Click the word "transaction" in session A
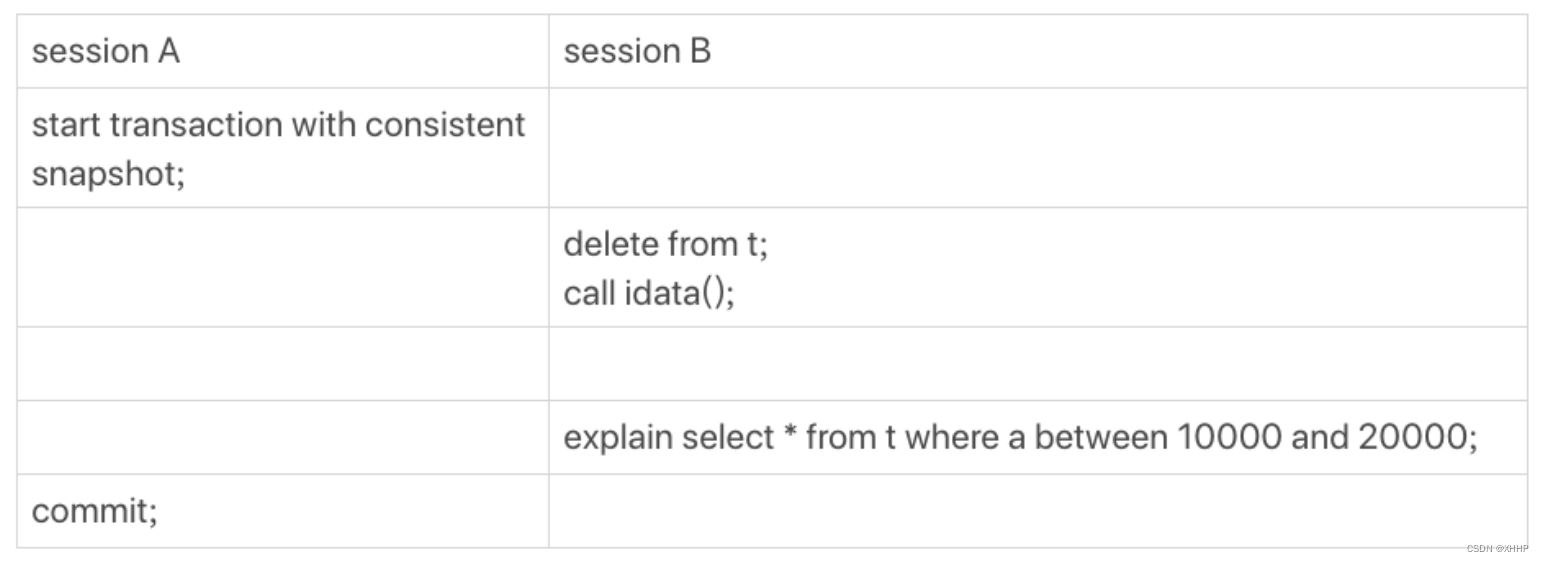1544x562 pixels. (x=196, y=125)
